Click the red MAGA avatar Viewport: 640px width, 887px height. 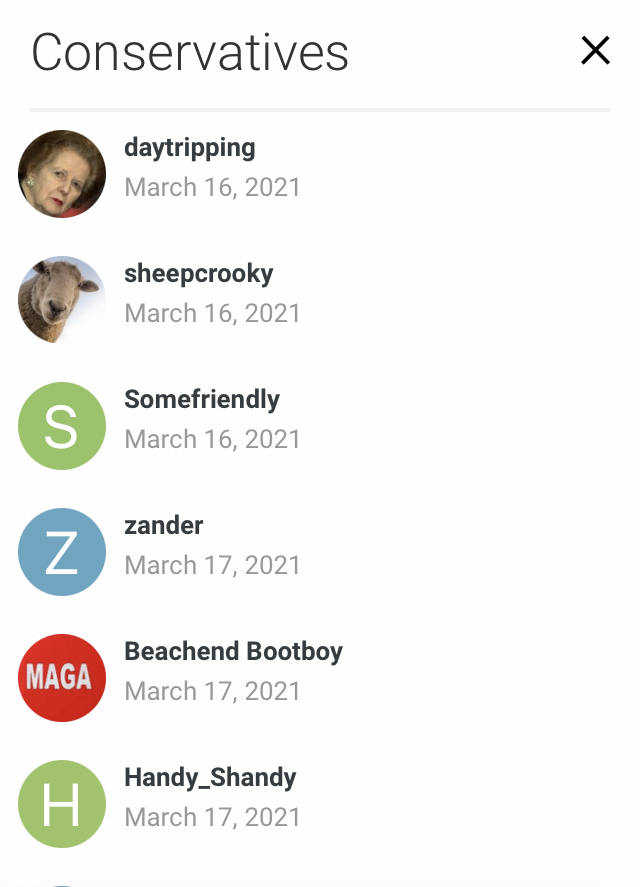point(62,678)
